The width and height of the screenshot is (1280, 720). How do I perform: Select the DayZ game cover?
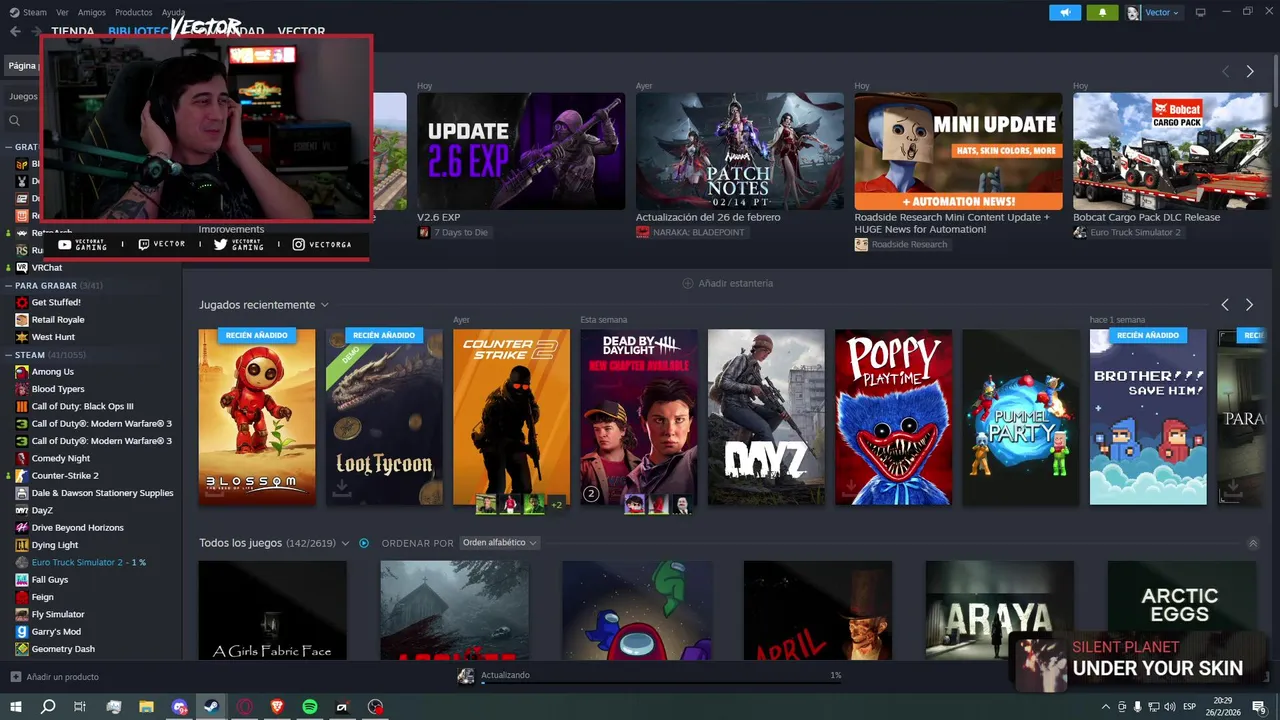coord(766,417)
